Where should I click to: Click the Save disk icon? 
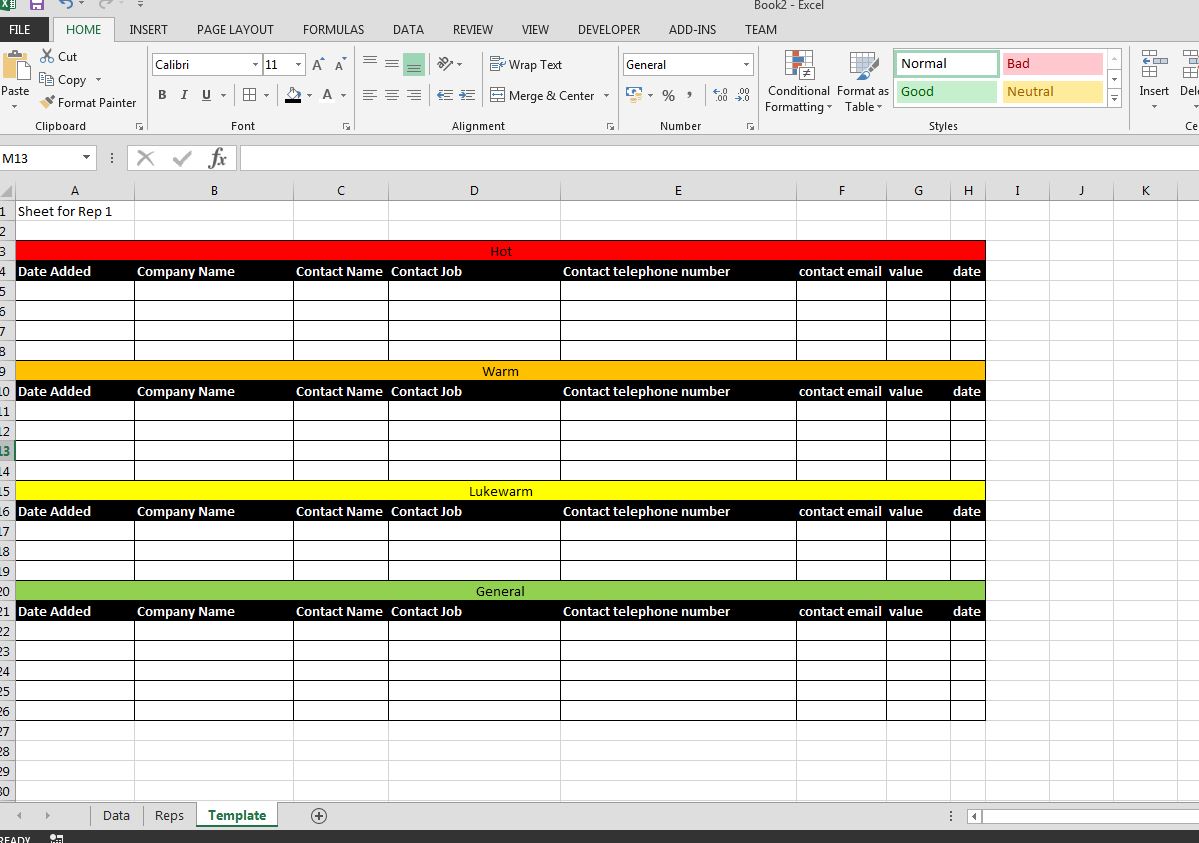tap(37, 4)
